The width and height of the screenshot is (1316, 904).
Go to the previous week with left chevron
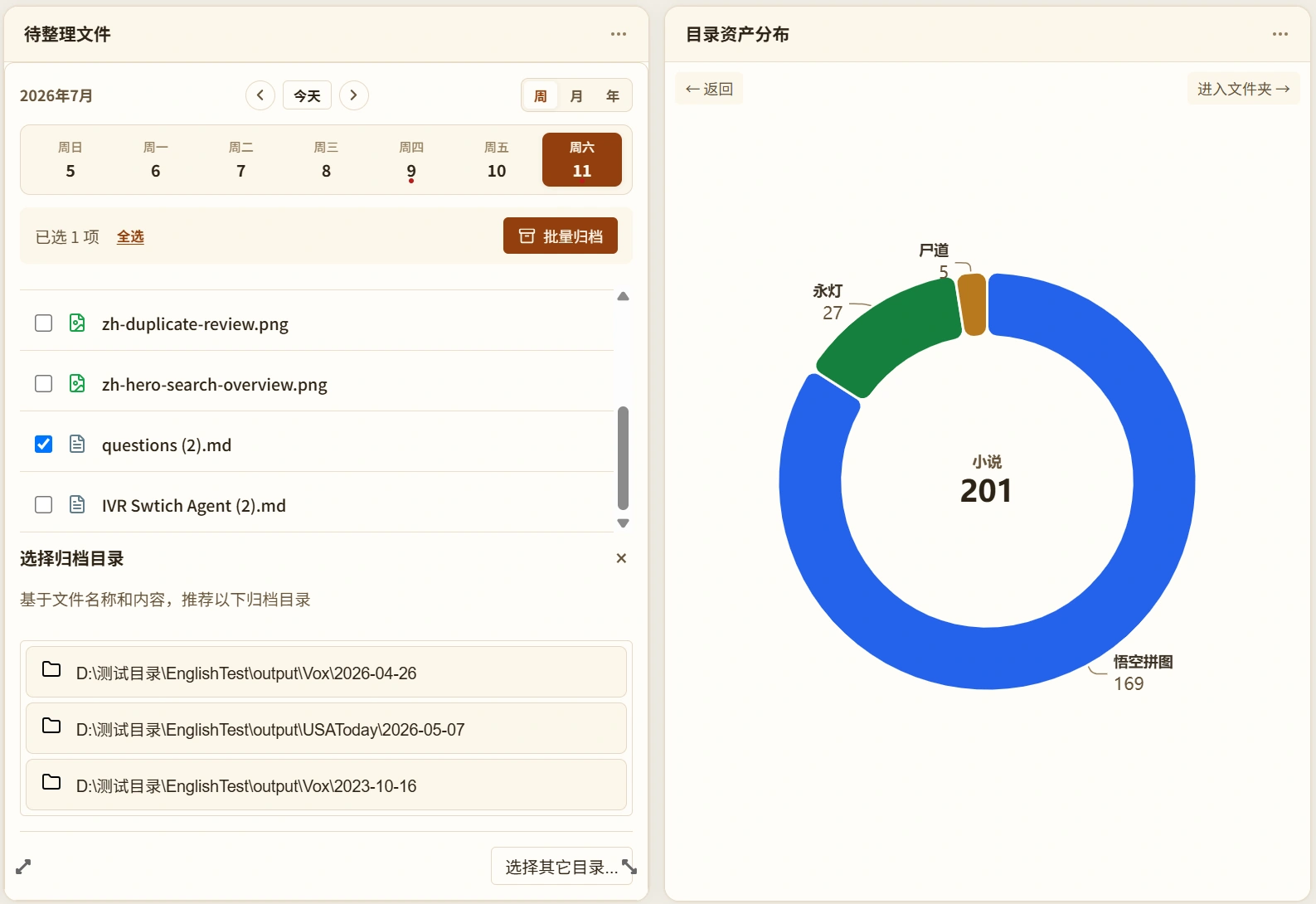[x=260, y=95]
